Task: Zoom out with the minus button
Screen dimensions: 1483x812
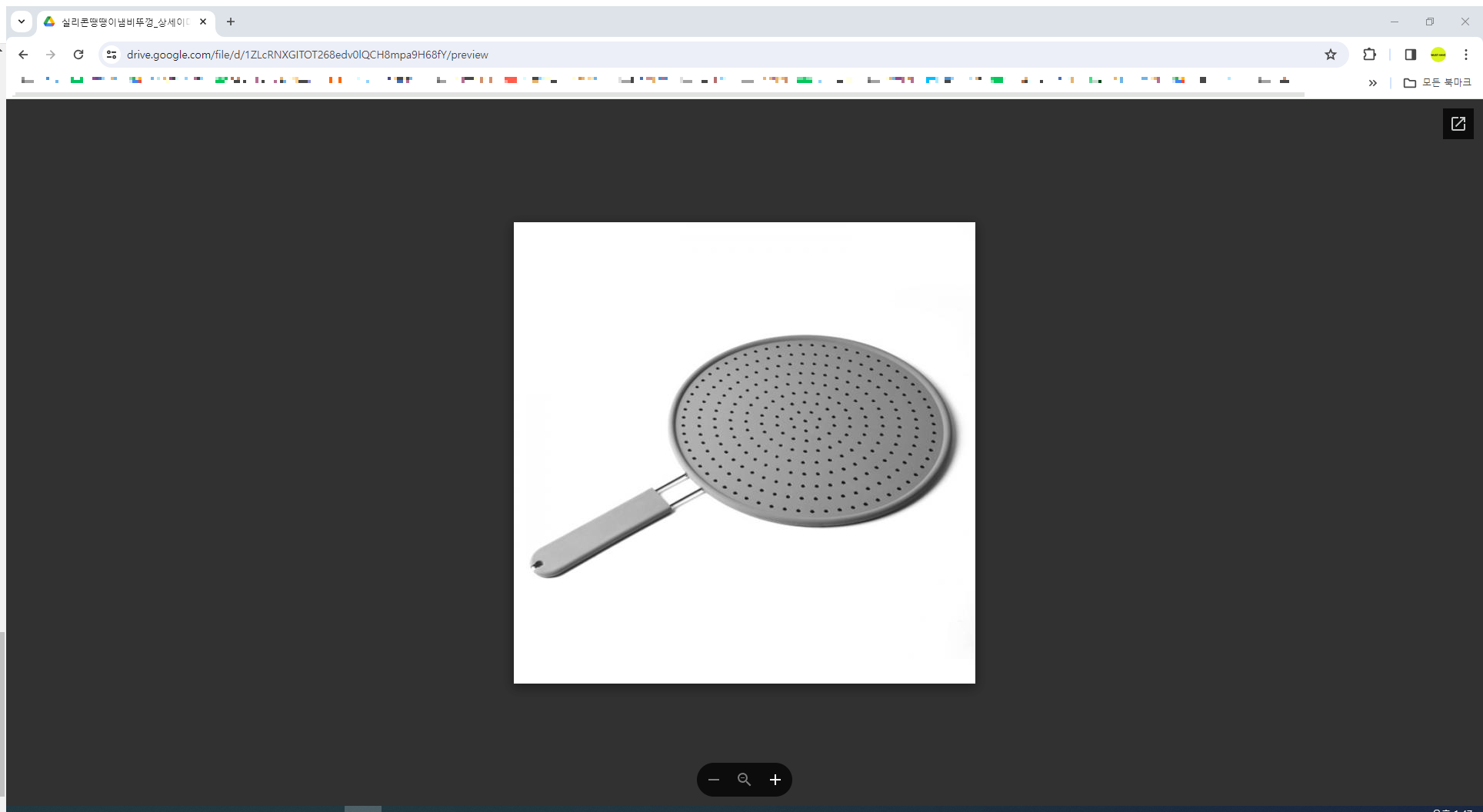Action: [x=714, y=780]
